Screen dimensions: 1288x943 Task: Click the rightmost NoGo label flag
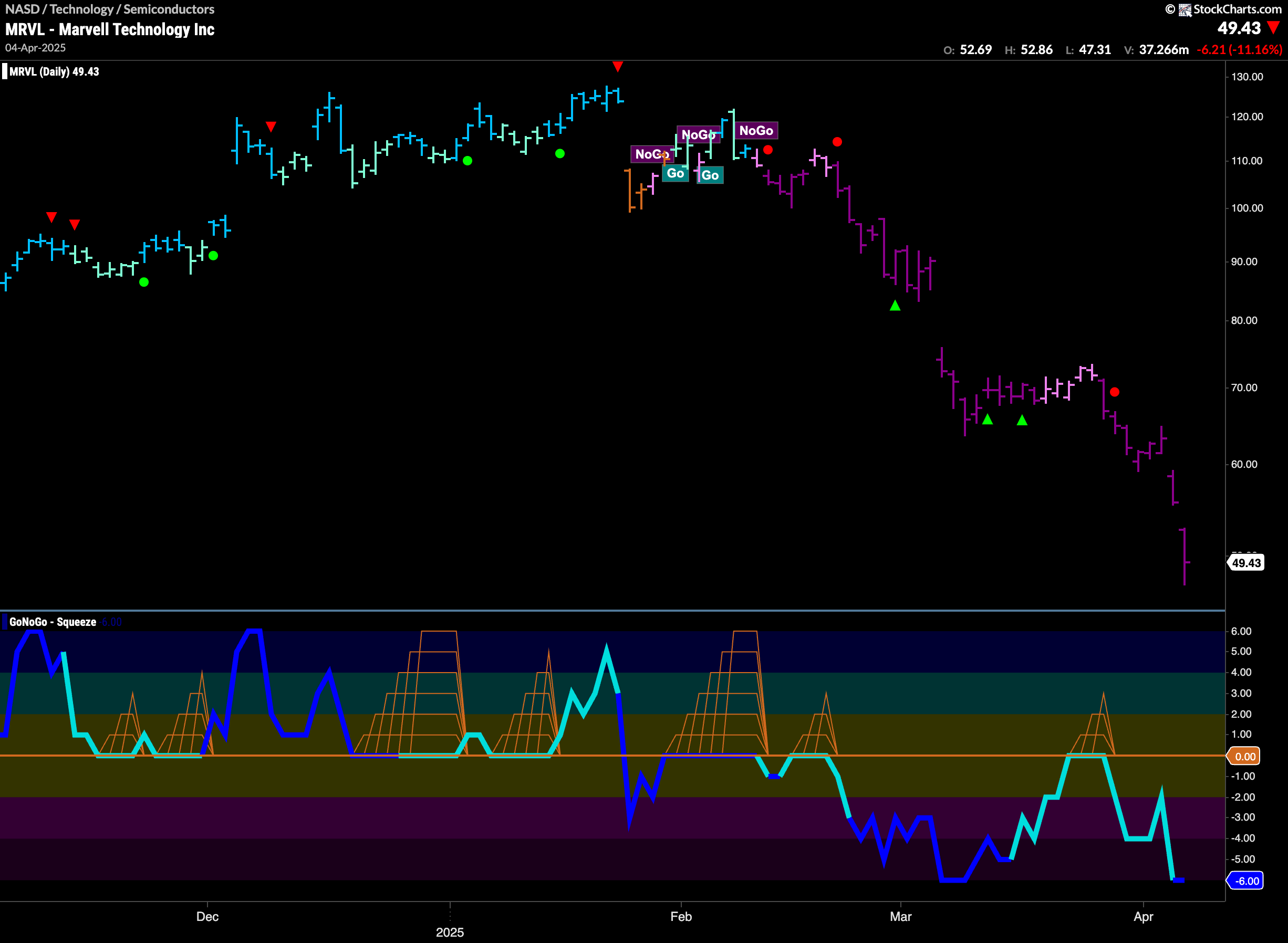pyautogui.click(x=756, y=131)
